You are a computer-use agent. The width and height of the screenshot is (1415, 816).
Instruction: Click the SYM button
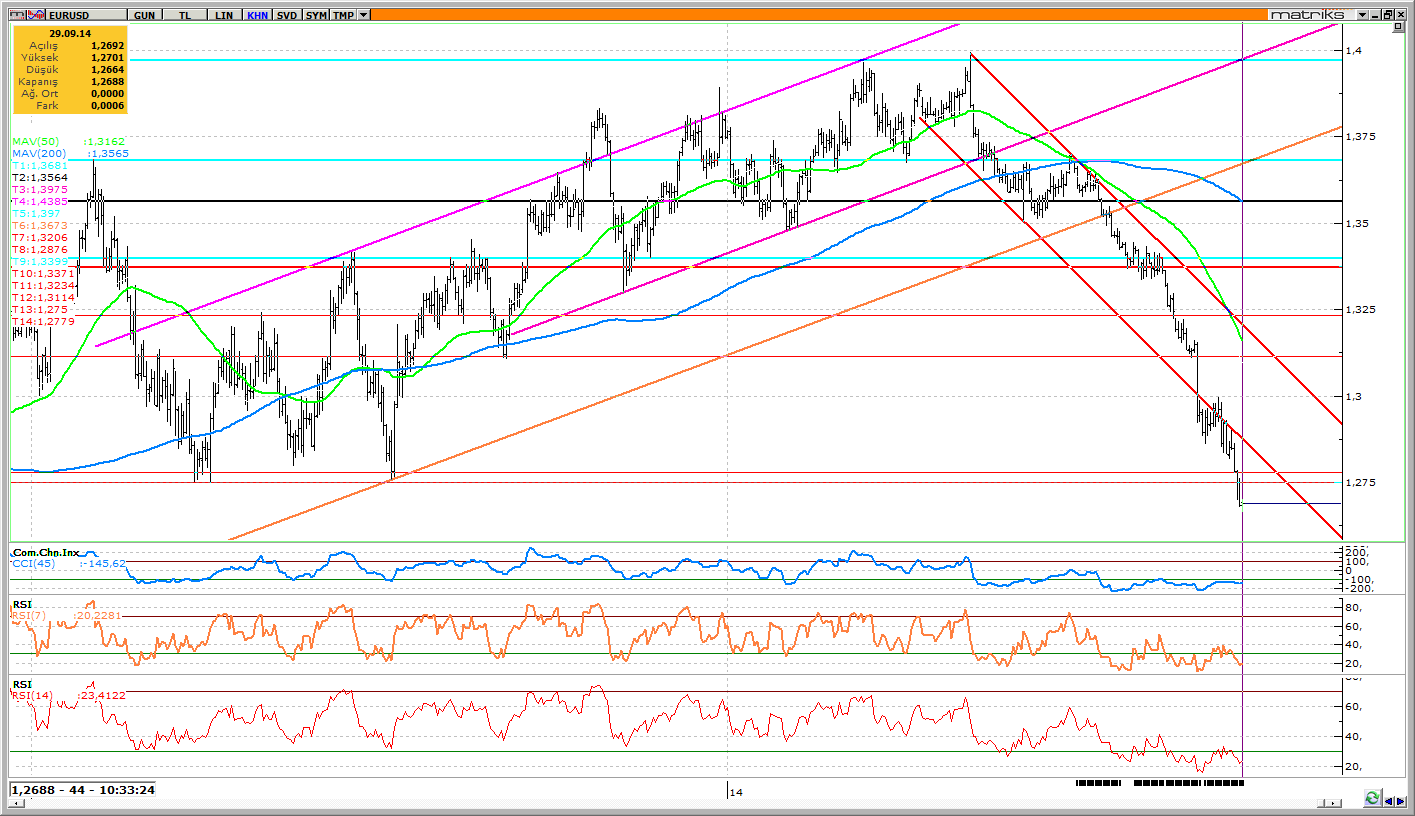316,15
